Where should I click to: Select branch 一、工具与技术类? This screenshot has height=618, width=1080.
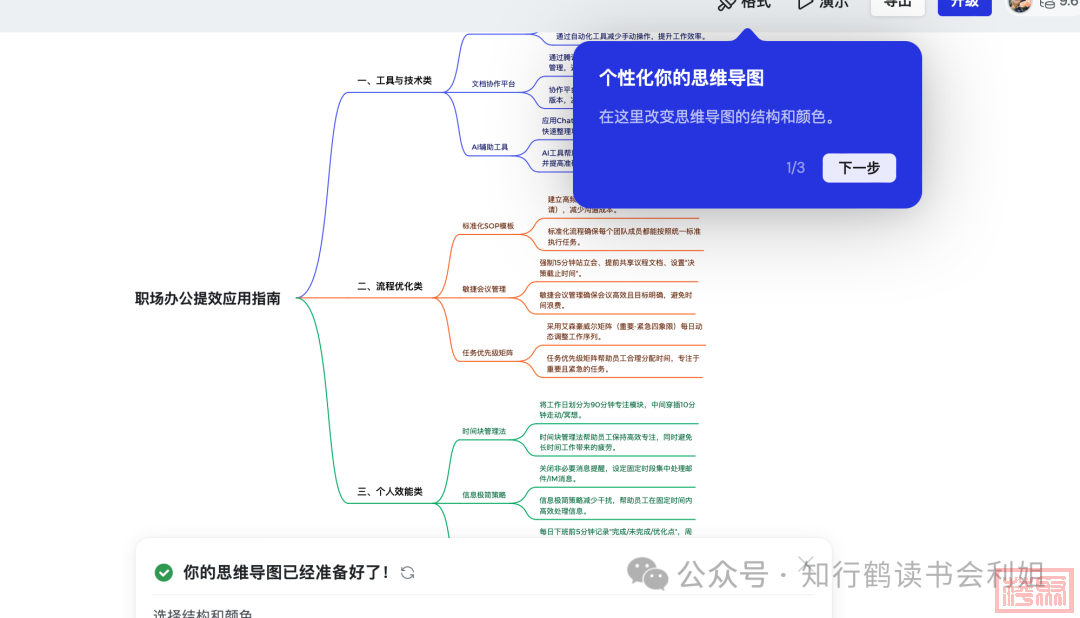395,81
